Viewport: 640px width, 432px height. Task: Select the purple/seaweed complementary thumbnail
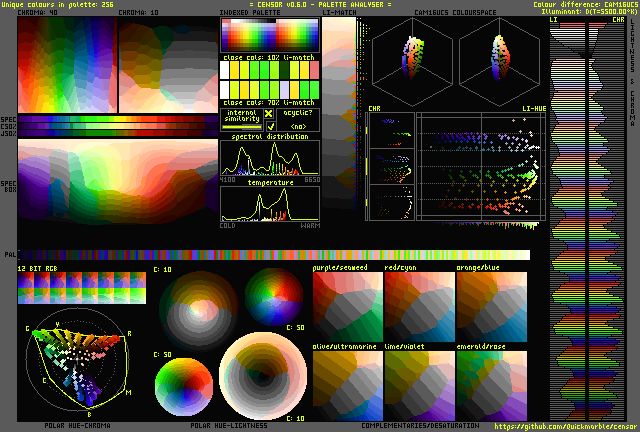(x=347, y=304)
